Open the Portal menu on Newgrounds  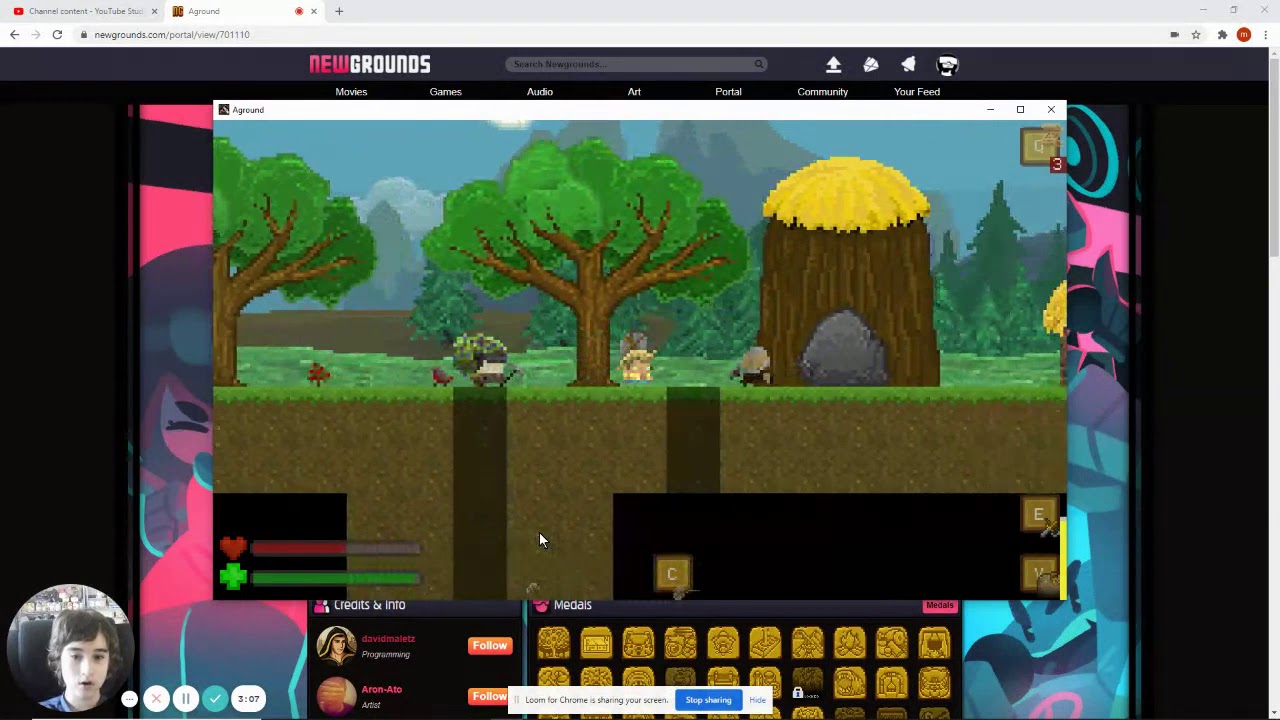[728, 92]
